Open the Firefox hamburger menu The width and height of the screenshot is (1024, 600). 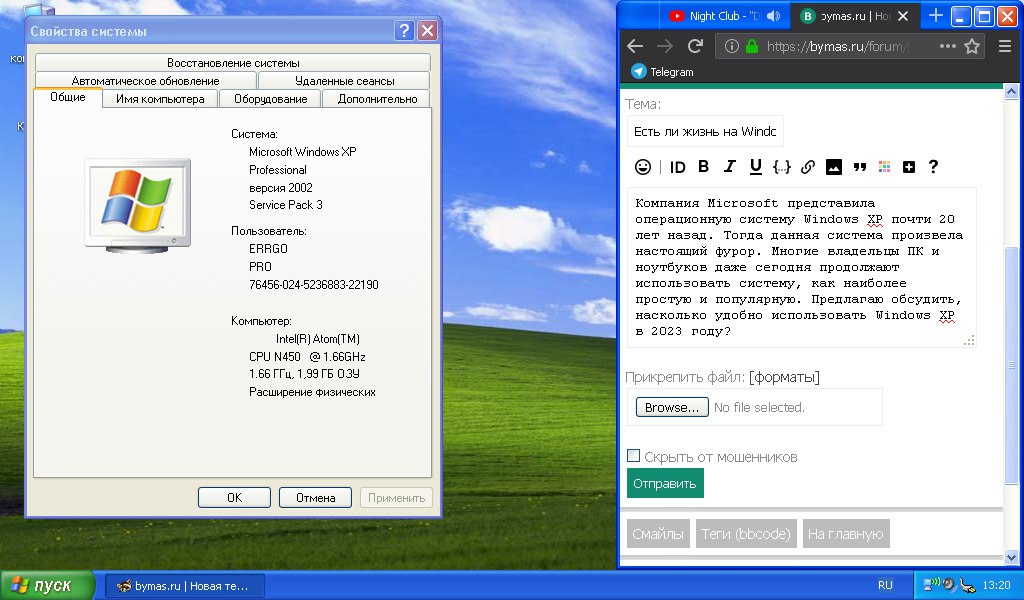coord(1004,46)
